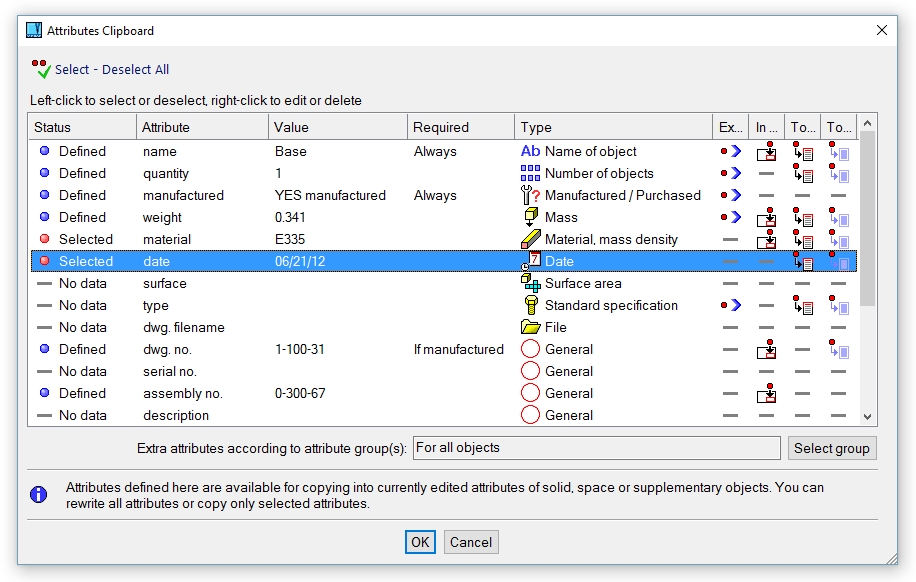Viewport: 916px width, 582px height.
Task: Click the Standard specification bolt icon
Action: pos(530,305)
